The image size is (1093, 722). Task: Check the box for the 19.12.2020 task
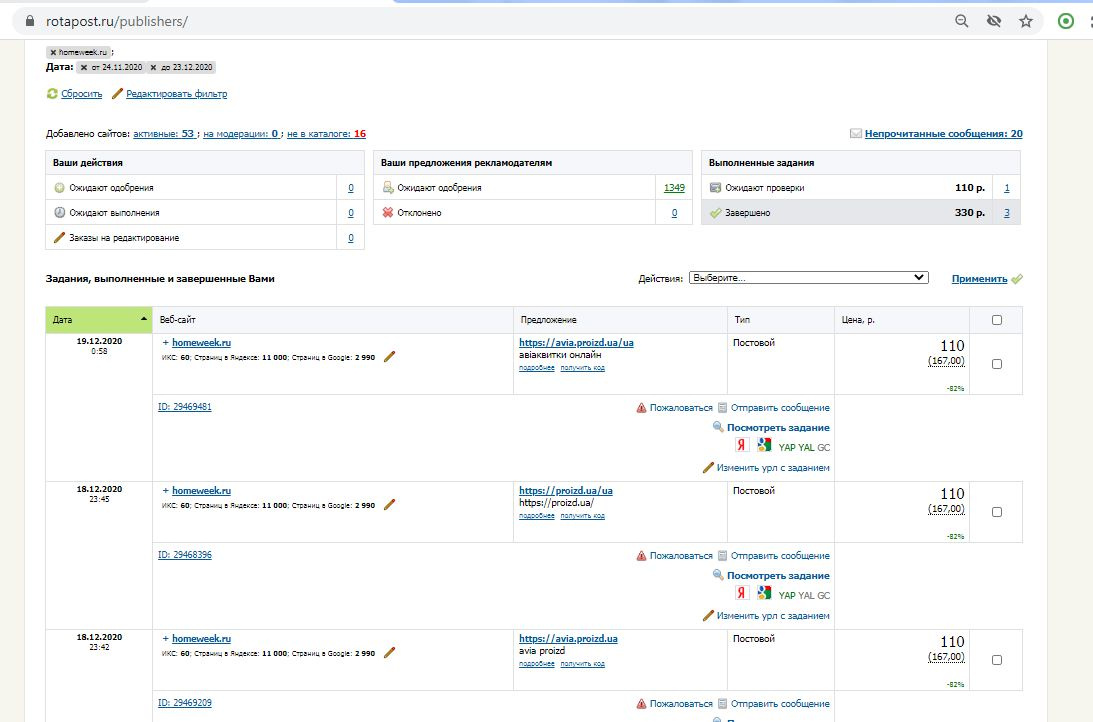click(x=997, y=364)
